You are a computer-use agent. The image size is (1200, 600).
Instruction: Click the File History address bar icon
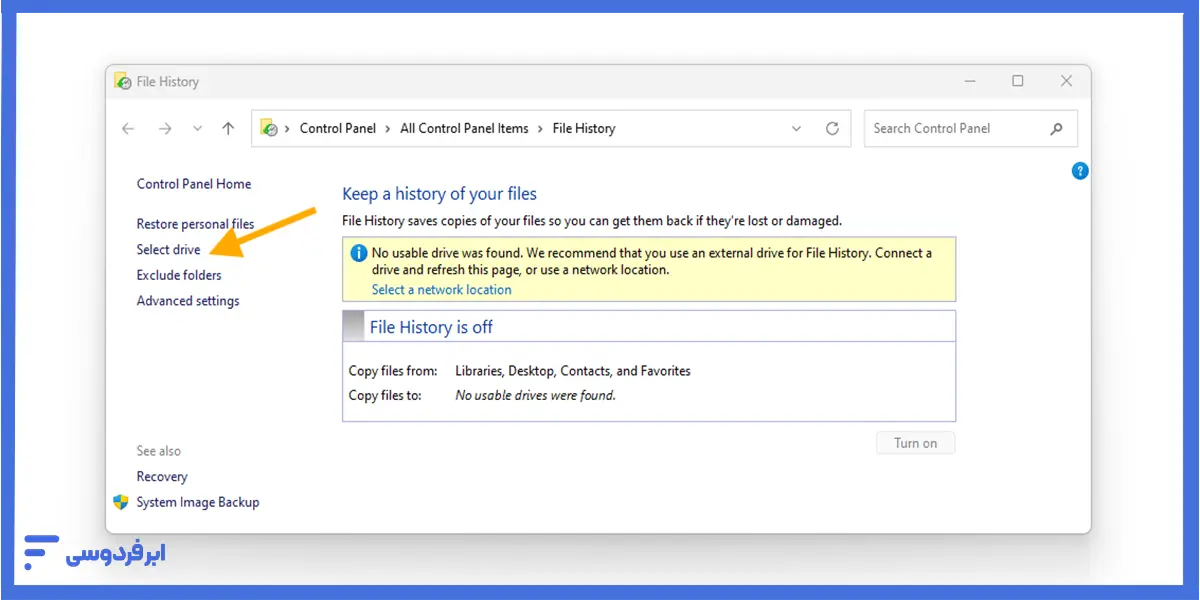[268, 128]
